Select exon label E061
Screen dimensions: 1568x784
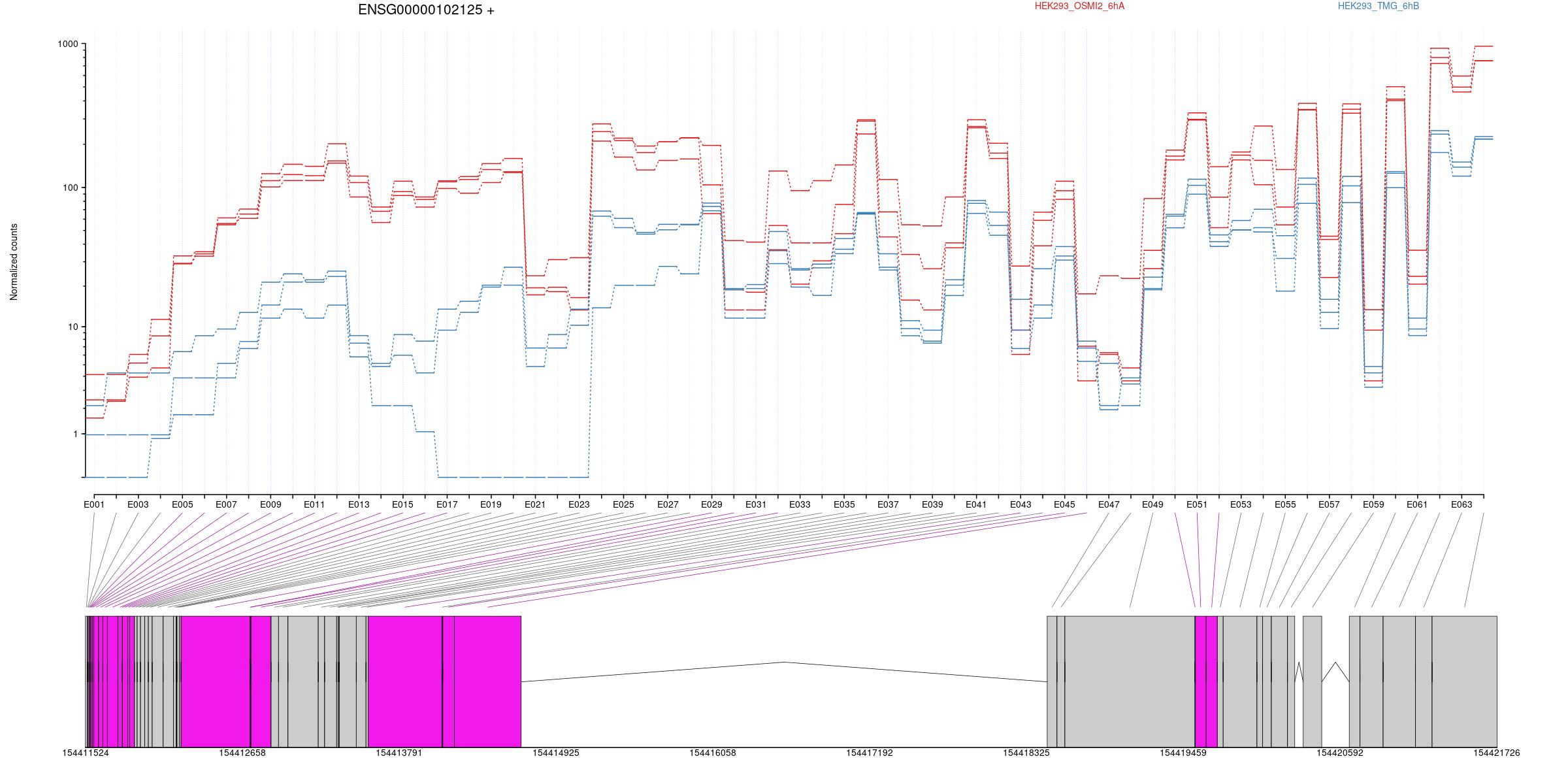[1417, 504]
